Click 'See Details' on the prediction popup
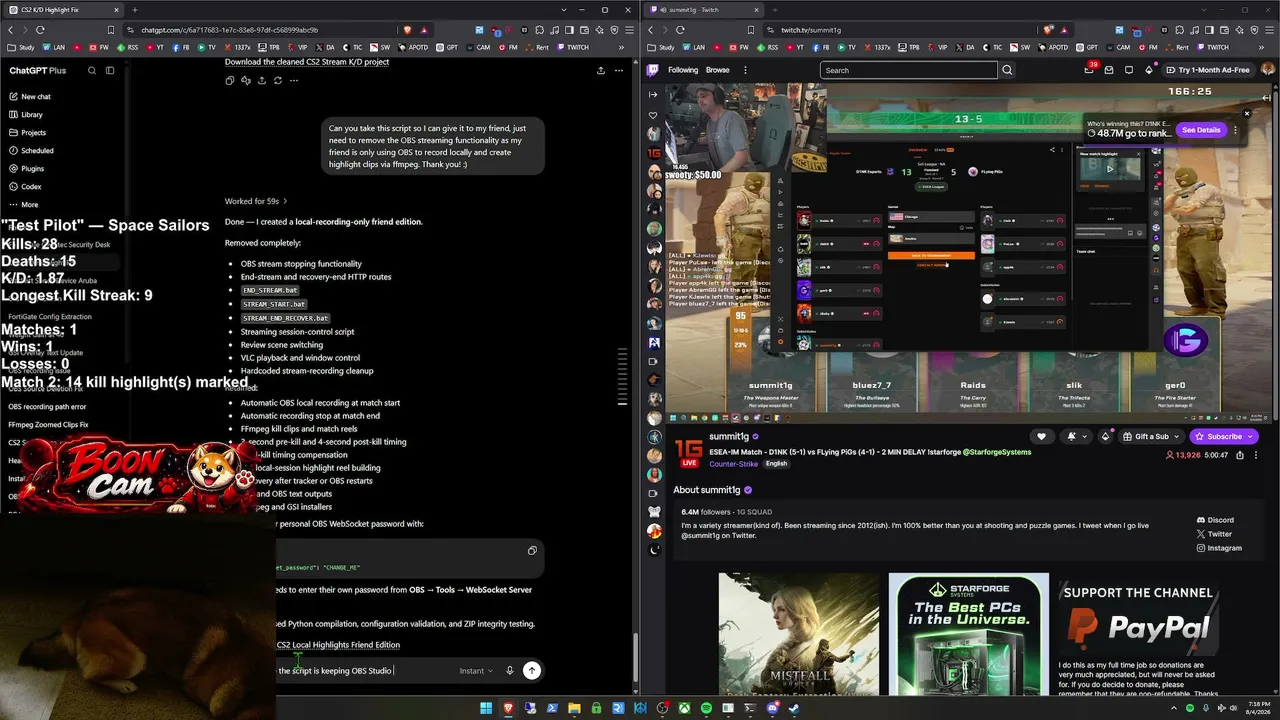 tap(1201, 130)
